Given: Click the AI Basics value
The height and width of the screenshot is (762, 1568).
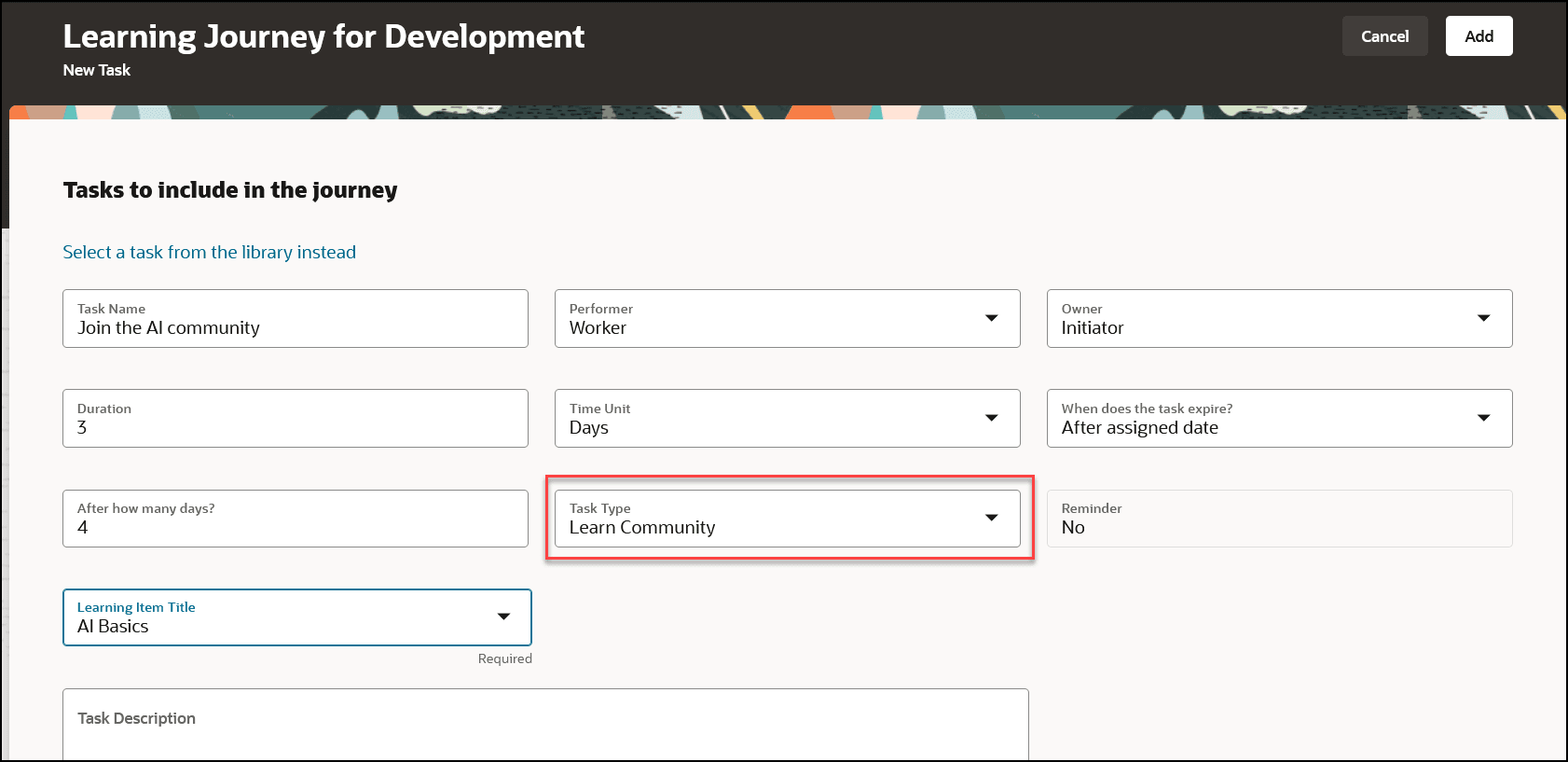Looking at the screenshot, I should click(113, 627).
